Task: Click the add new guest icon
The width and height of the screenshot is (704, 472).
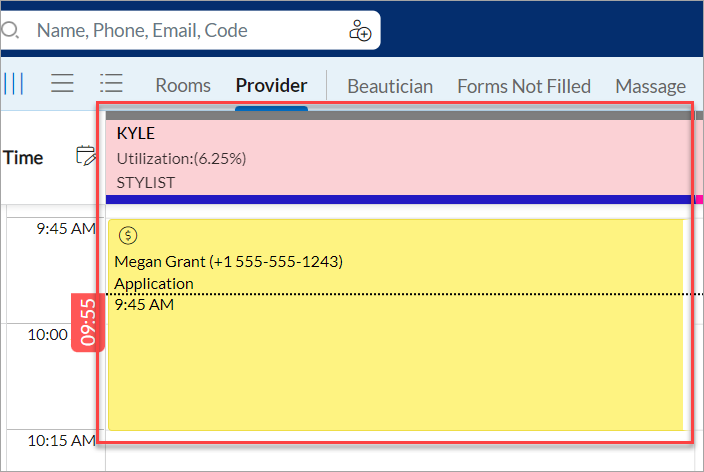Action: pyautogui.click(x=360, y=31)
